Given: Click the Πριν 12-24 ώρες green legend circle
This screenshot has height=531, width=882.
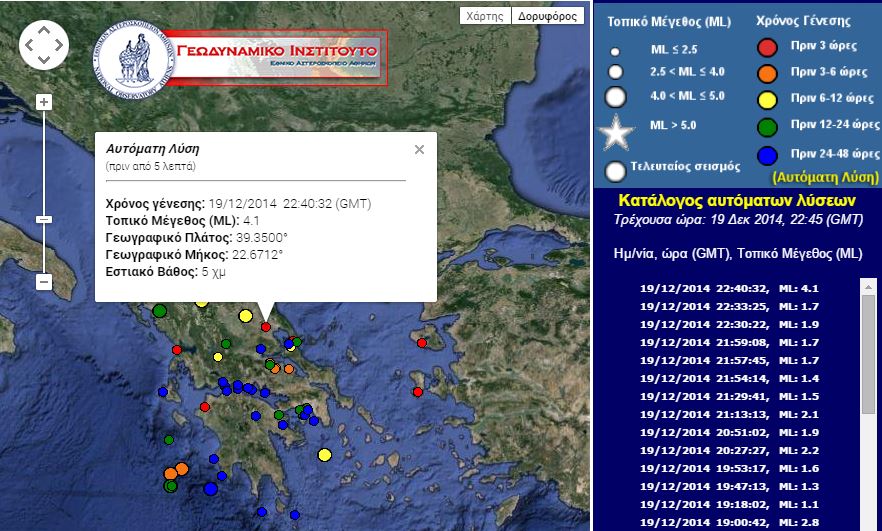Looking at the screenshot, I should tap(767, 127).
